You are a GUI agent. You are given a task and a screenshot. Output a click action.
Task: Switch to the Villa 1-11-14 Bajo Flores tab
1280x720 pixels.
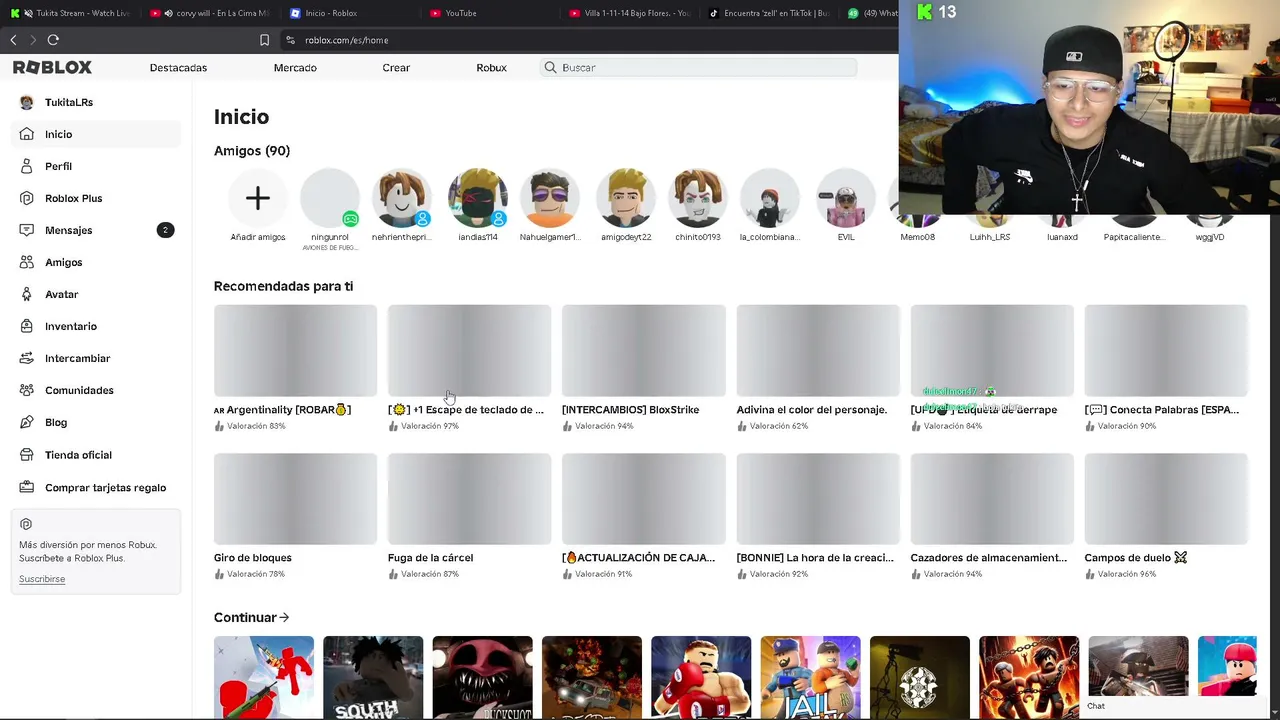pos(630,13)
